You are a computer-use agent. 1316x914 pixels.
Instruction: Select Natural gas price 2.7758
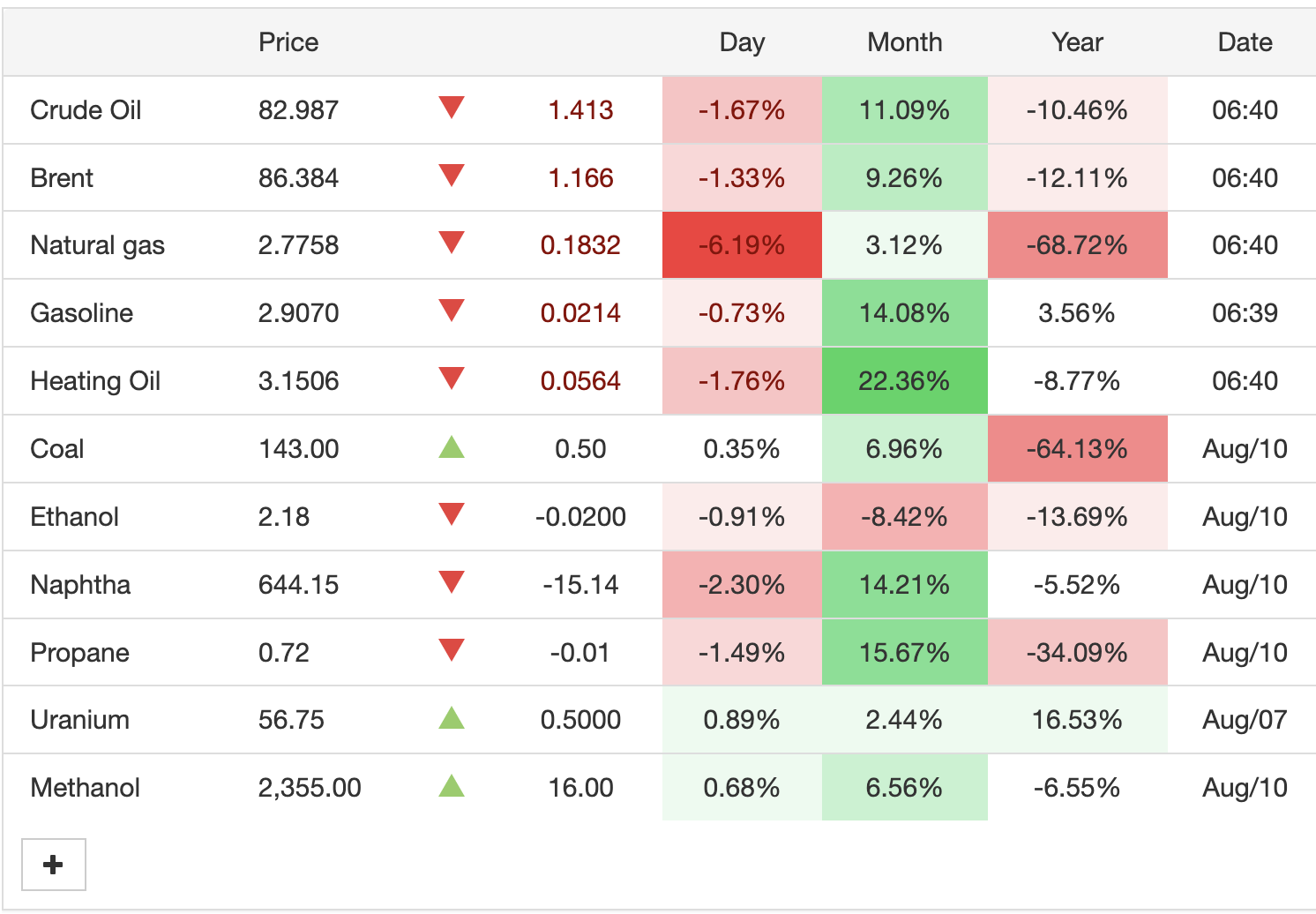[298, 245]
